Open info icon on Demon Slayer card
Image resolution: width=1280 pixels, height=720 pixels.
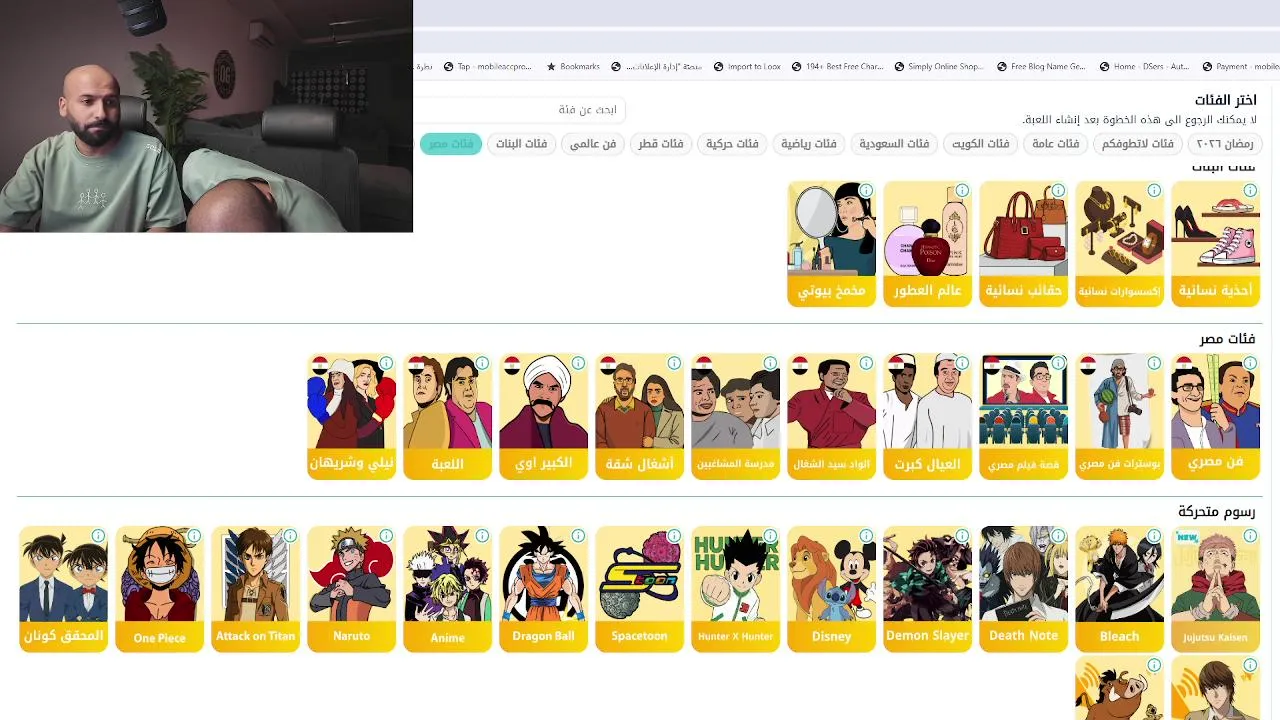(962, 536)
